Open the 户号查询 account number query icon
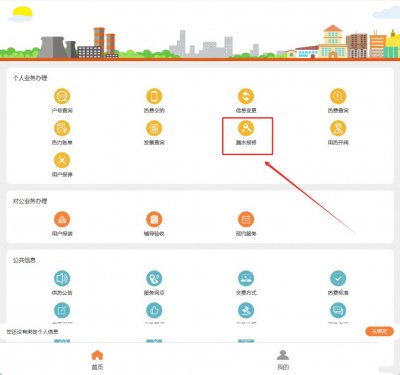The width and height of the screenshot is (400, 375). click(62, 97)
